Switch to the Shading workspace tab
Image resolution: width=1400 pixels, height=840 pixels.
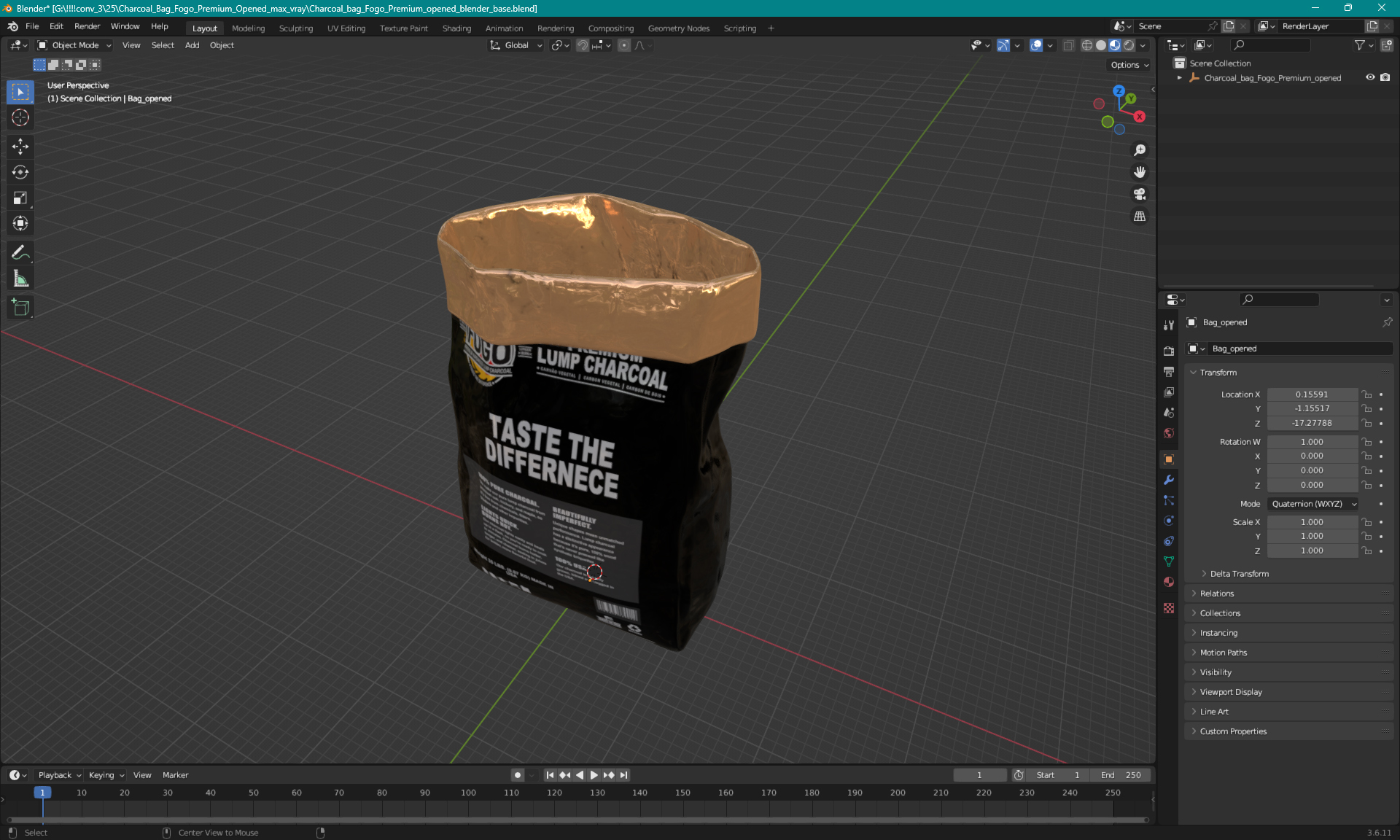456,28
